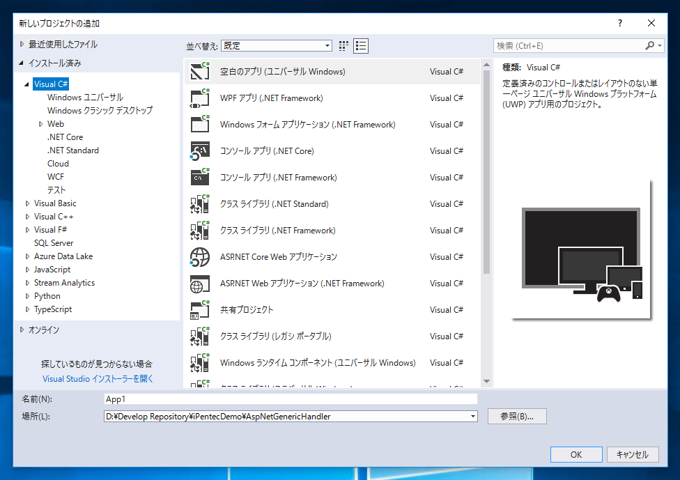This screenshot has height=480, width=680.
Task: Pick Windows Runtime component template icon
Action: click(x=200, y=362)
